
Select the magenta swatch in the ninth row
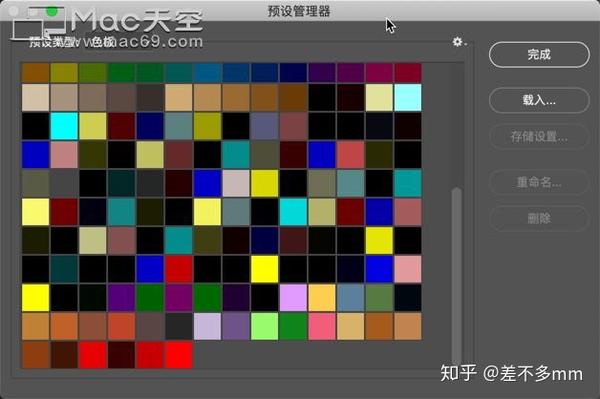pos(179,298)
